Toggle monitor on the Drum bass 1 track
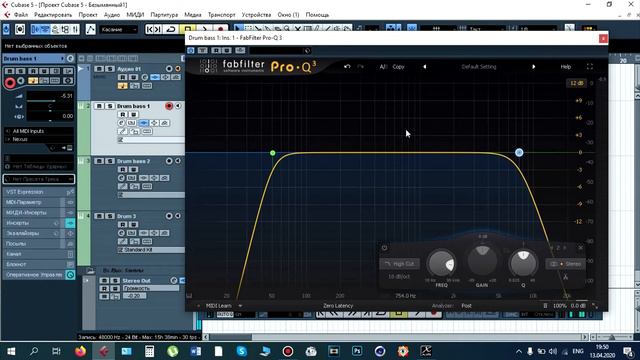The width and height of the screenshot is (640, 360). coord(178,106)
